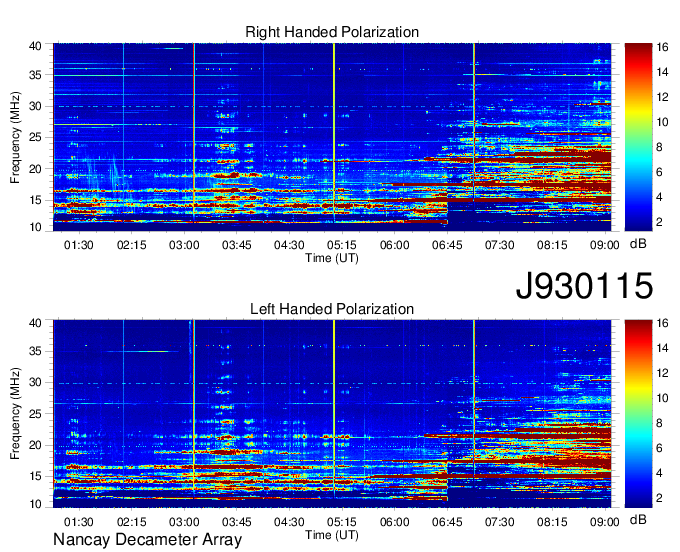Click the 25 MHz tick of Right Handed plot

pos(36,137)
